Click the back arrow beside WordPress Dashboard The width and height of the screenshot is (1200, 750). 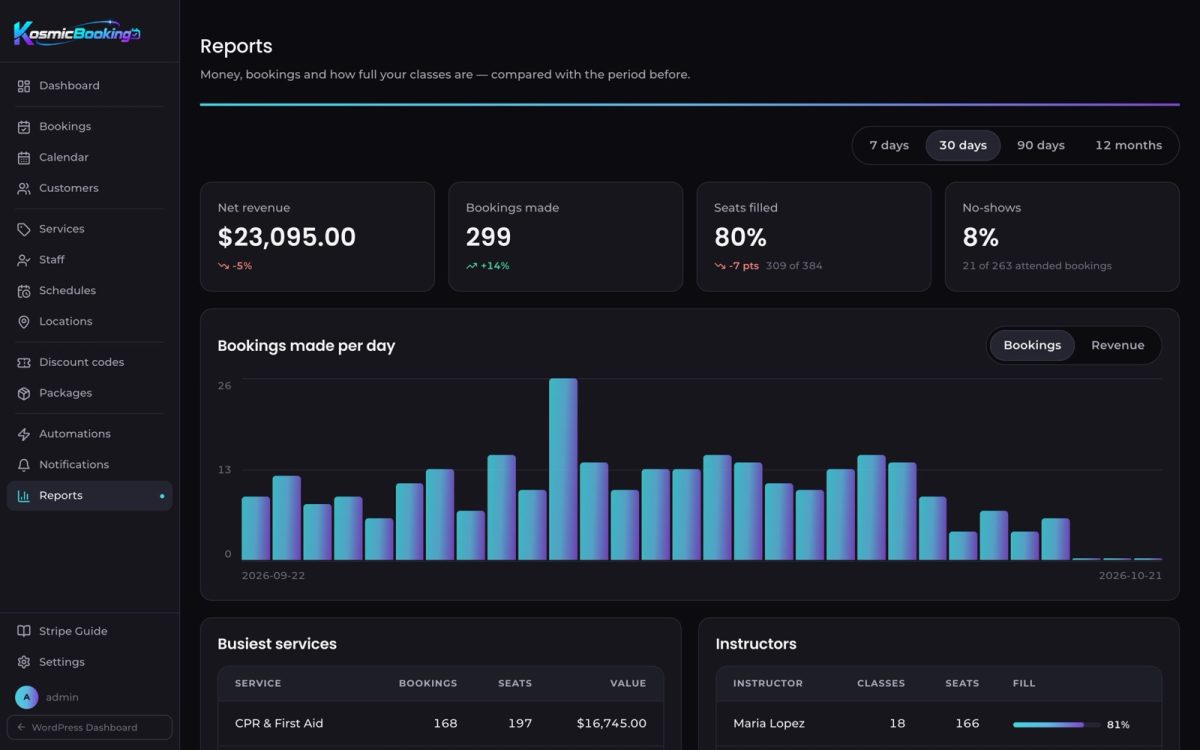[x=21, y=728]
